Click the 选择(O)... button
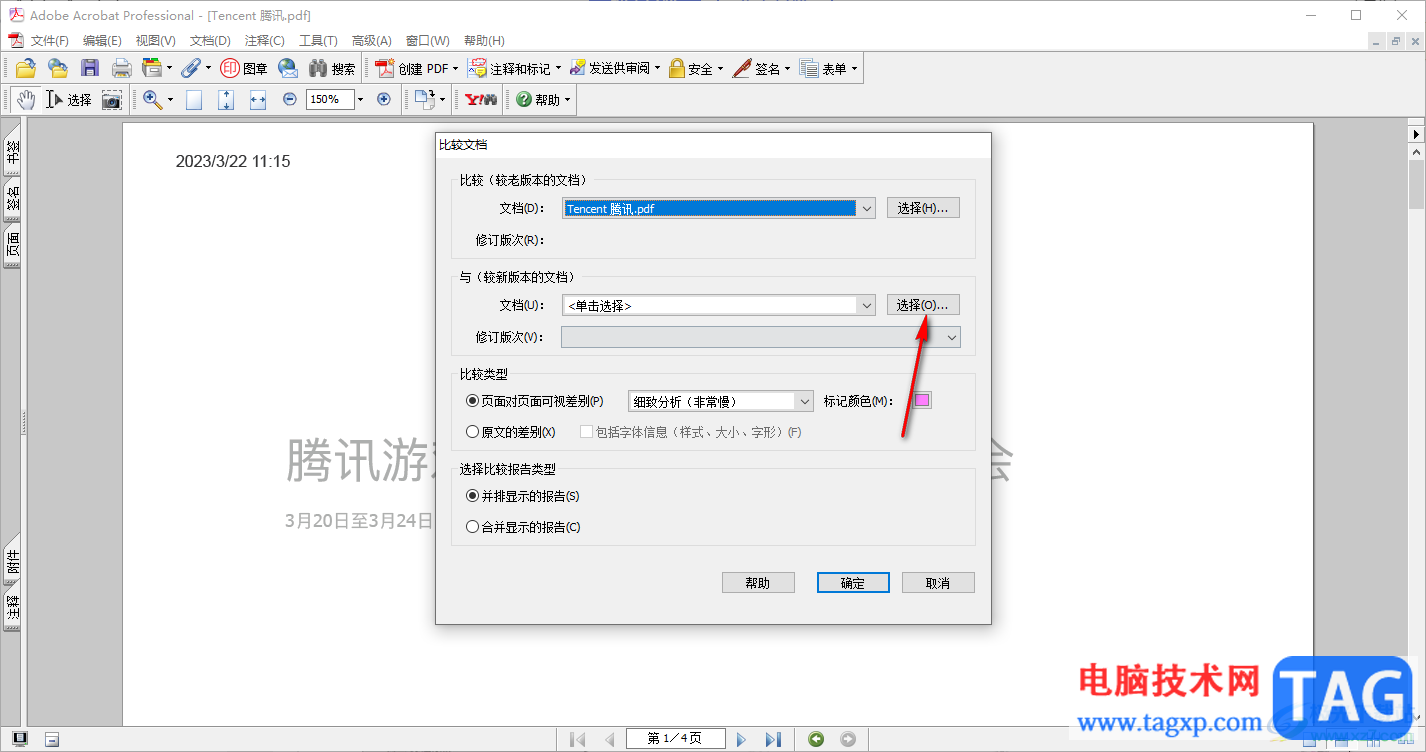Viewport: 1426px width, 752px height. (x=923, y=305)
